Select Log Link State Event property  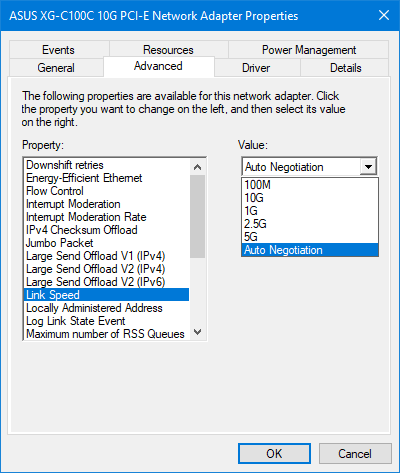point(106,321)
